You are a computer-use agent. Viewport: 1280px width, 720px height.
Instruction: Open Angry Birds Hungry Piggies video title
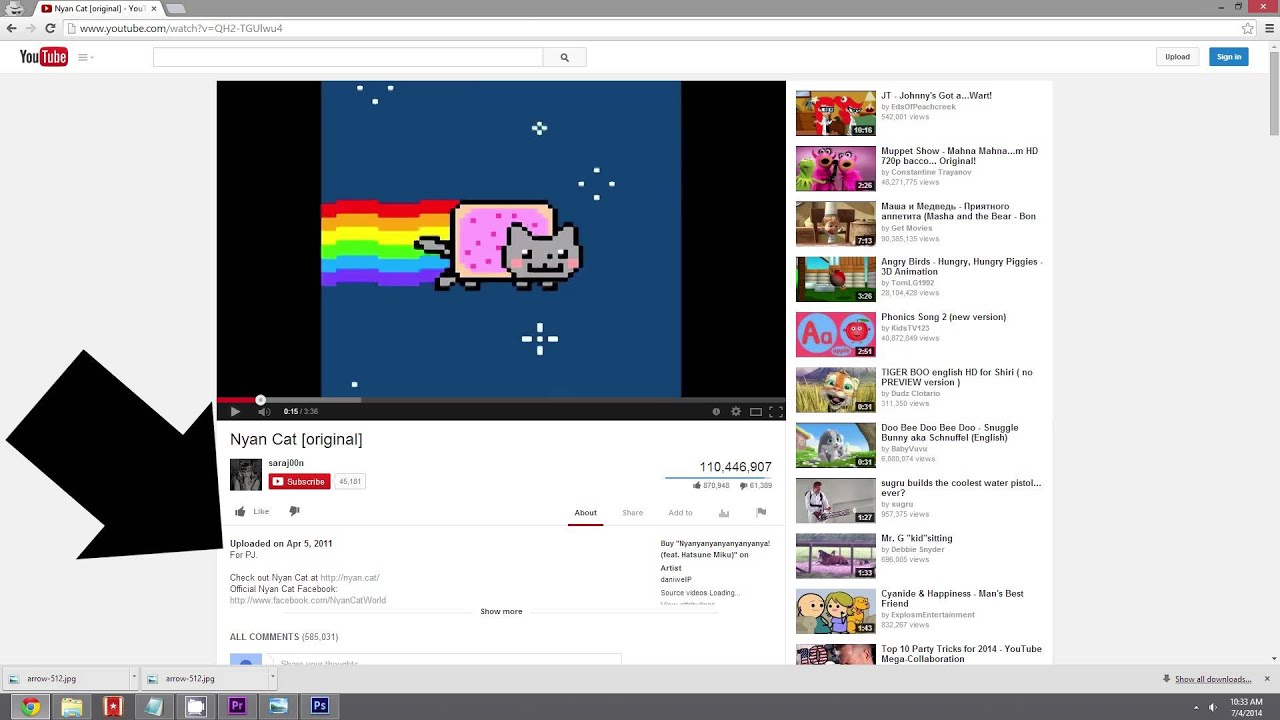click(961, 267)
